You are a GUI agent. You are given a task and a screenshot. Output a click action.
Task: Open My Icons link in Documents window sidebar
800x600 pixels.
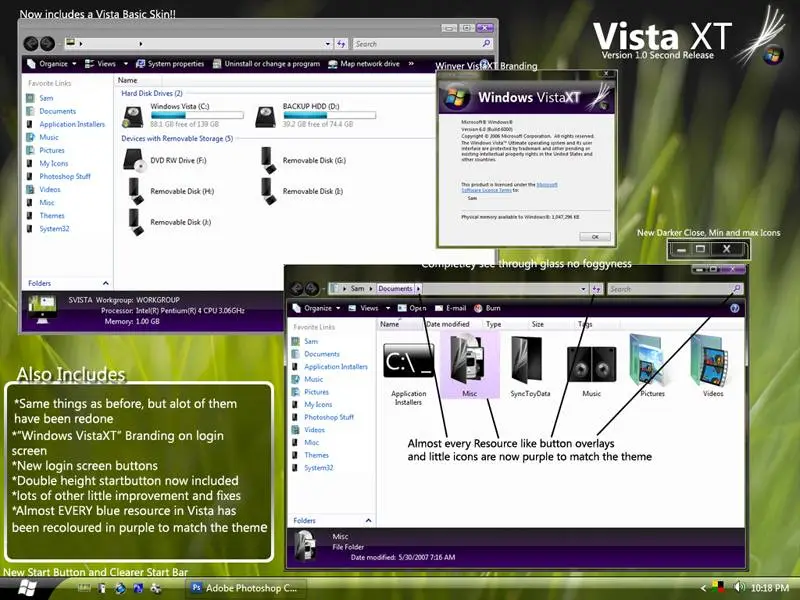[x=318, y=404]
